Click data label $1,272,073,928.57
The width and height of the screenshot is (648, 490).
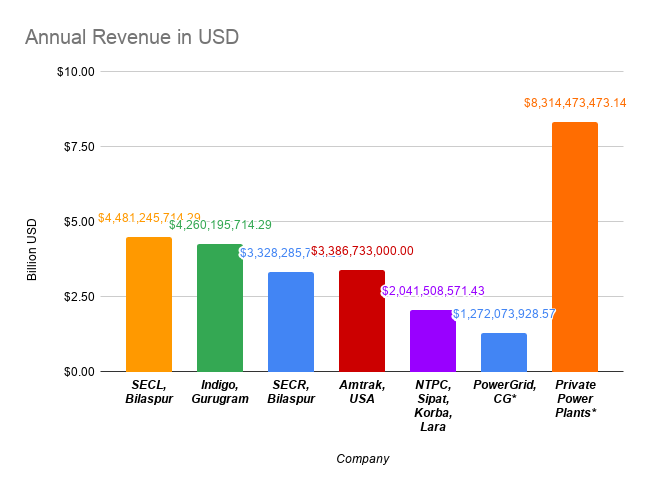[504, 314]
